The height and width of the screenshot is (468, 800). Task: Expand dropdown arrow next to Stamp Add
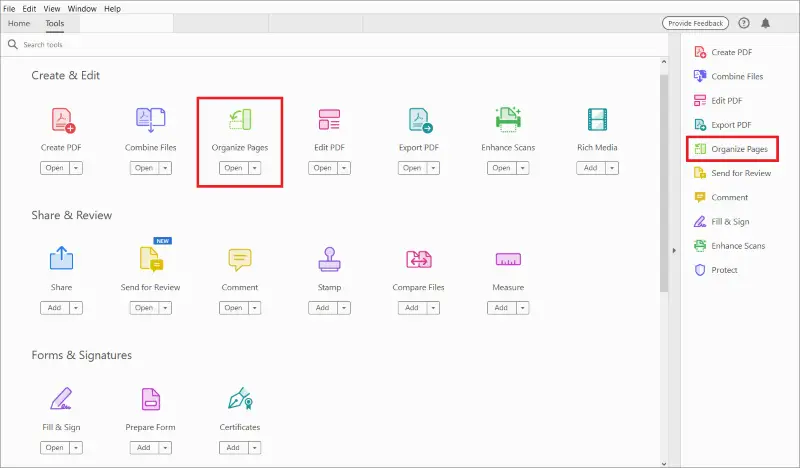coord(344,308)
